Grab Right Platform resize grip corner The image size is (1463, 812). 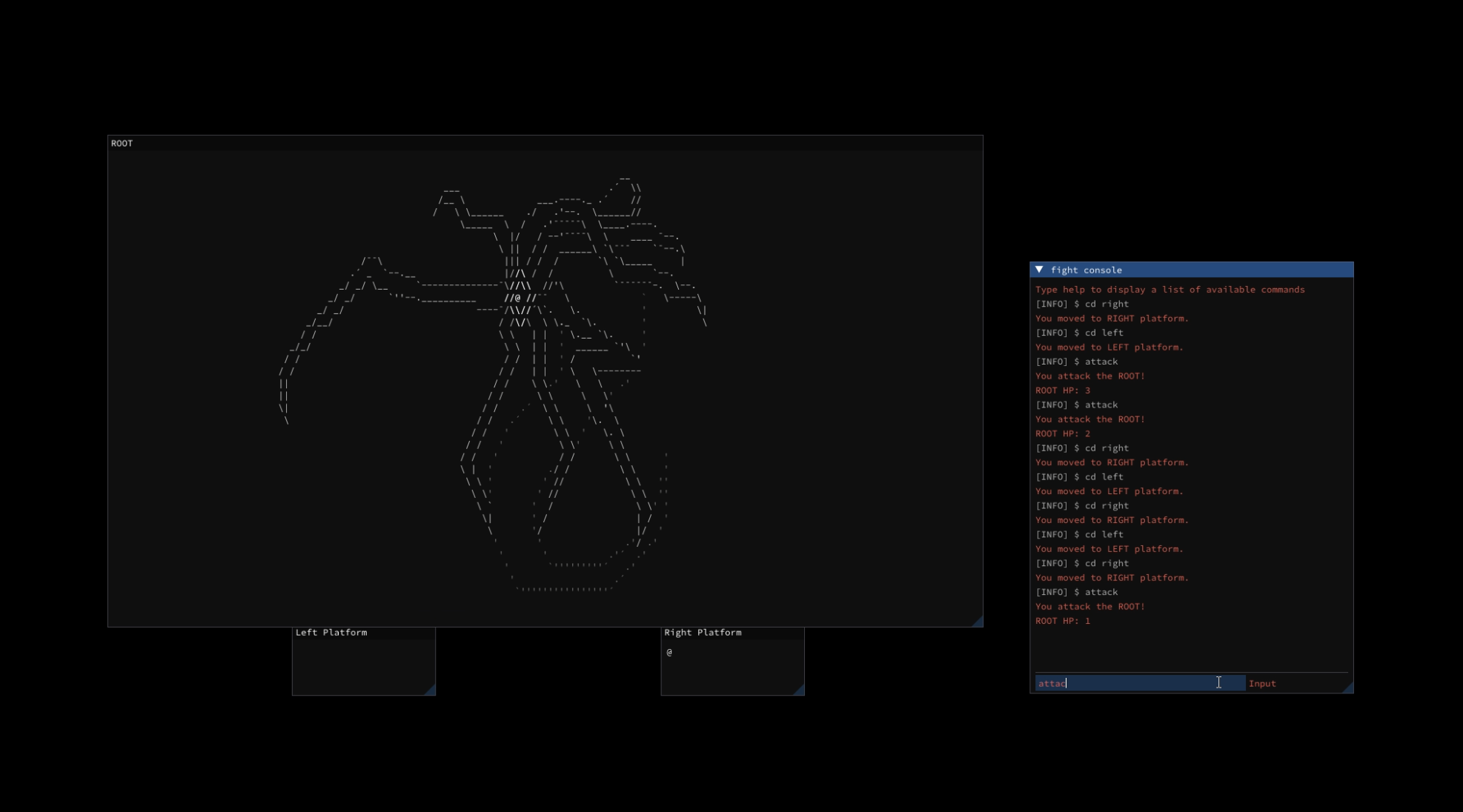tap(799, 690)
